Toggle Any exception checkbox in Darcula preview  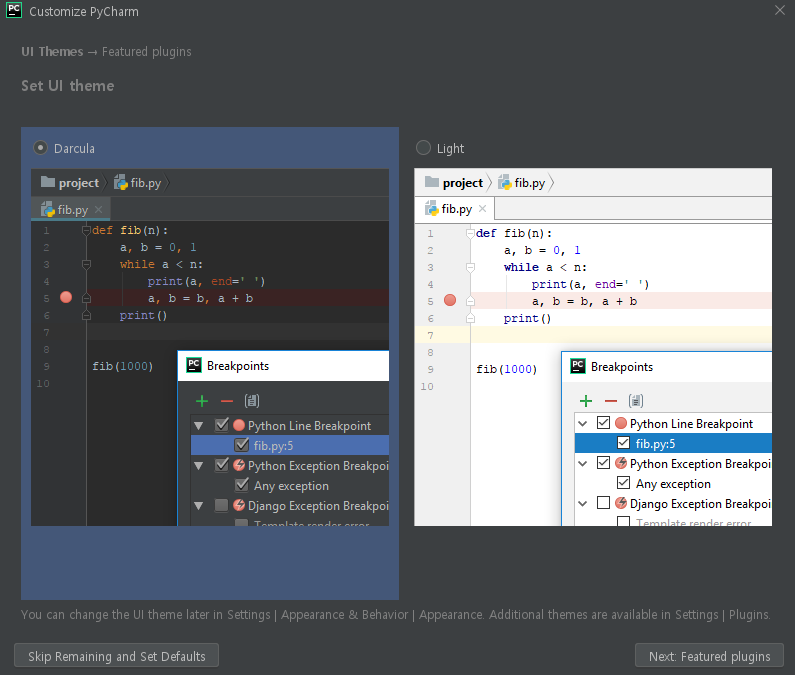(x=242, y=485)
